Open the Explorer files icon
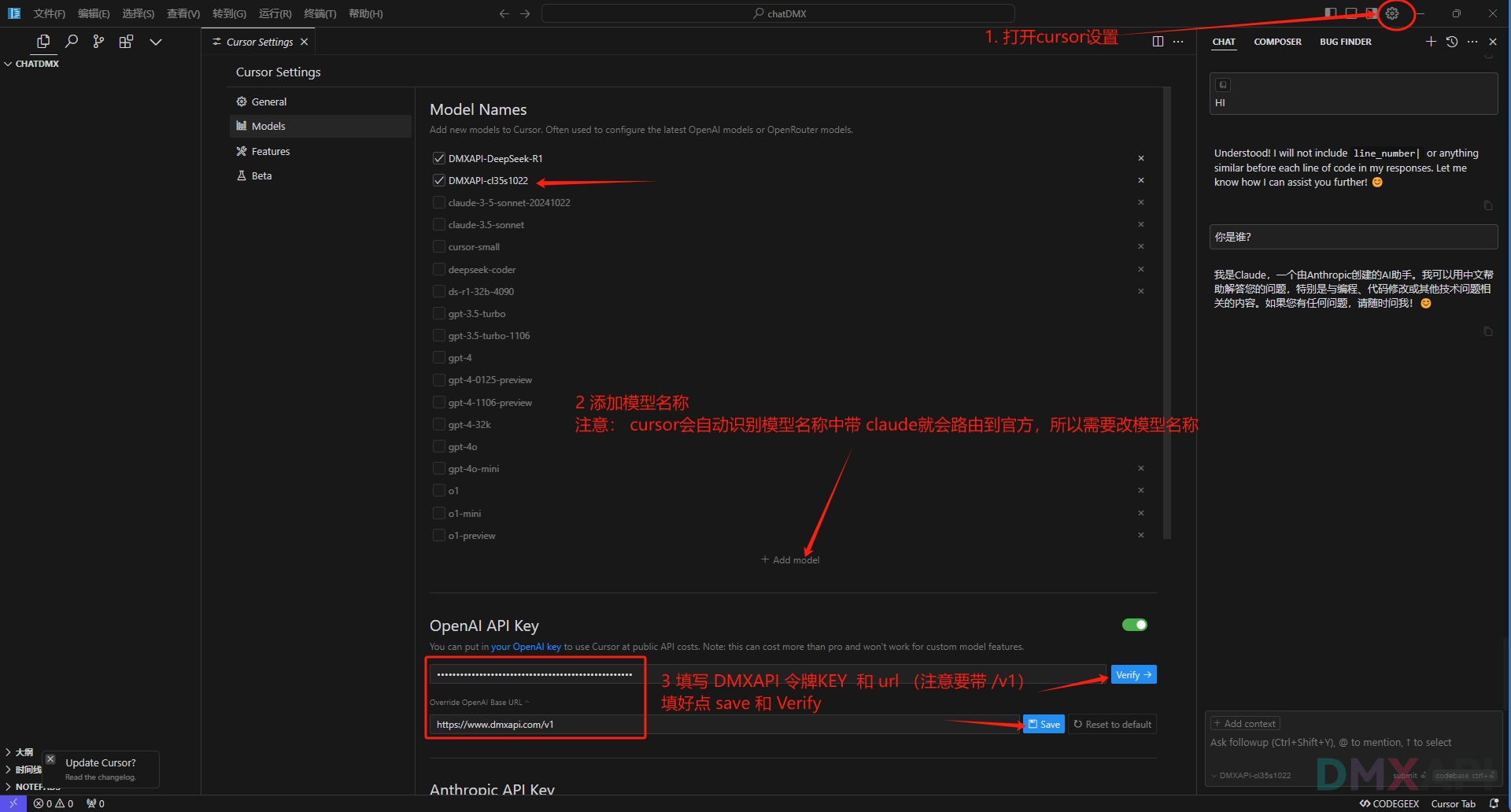Screen dimensions: 1511x812 coord(43,42)
